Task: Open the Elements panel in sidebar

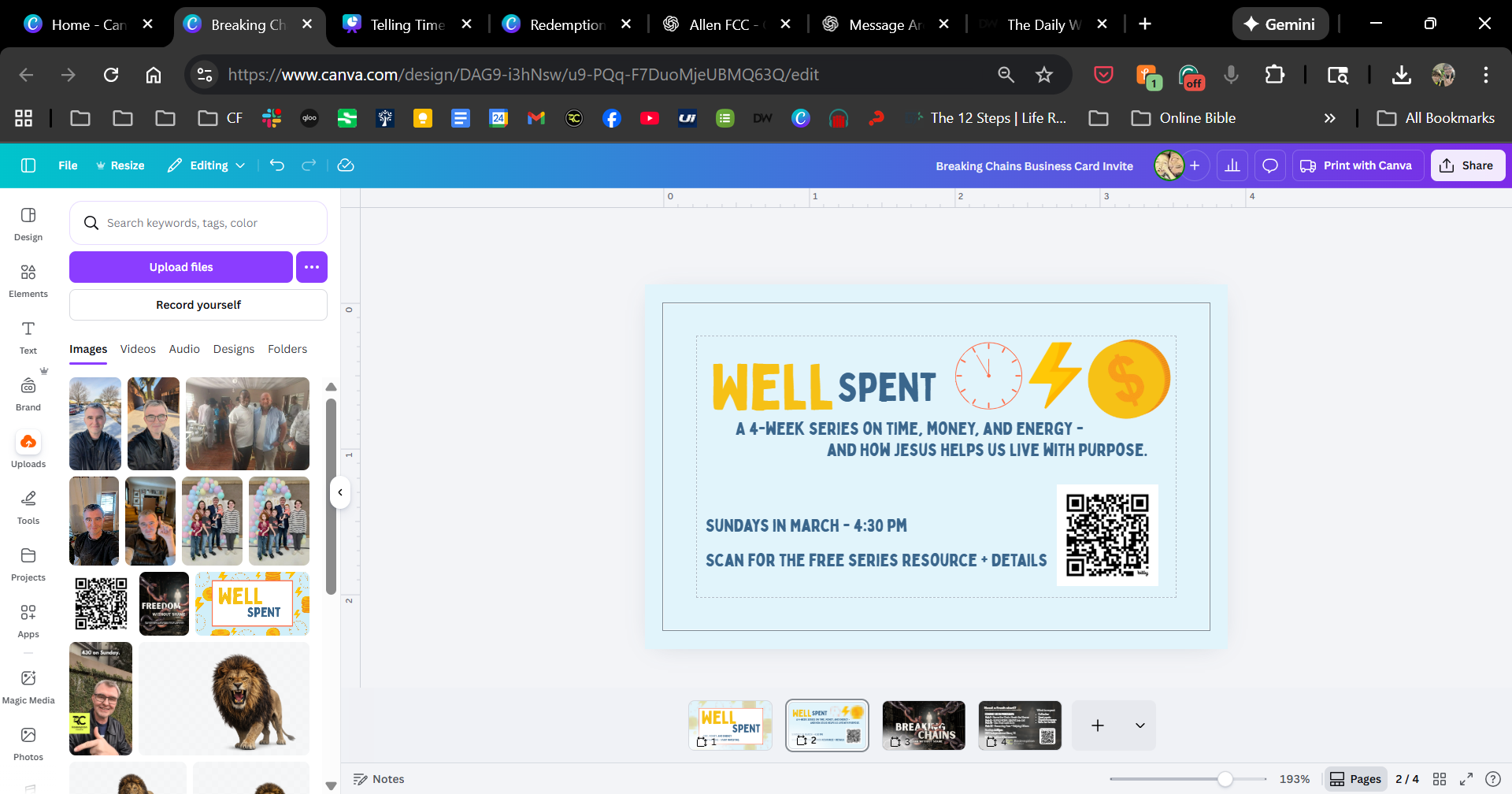Action: pos(28,280)
